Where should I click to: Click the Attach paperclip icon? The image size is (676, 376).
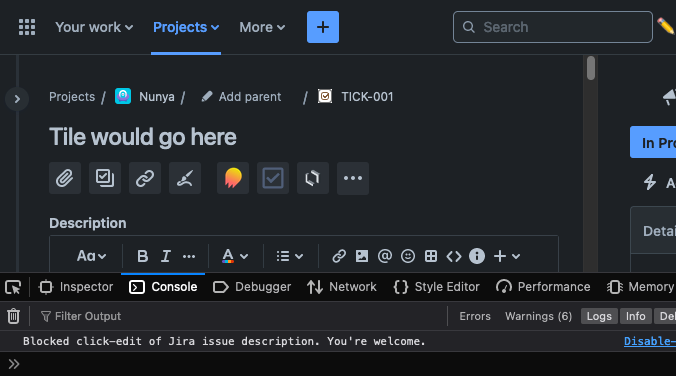tap(65, 178)
